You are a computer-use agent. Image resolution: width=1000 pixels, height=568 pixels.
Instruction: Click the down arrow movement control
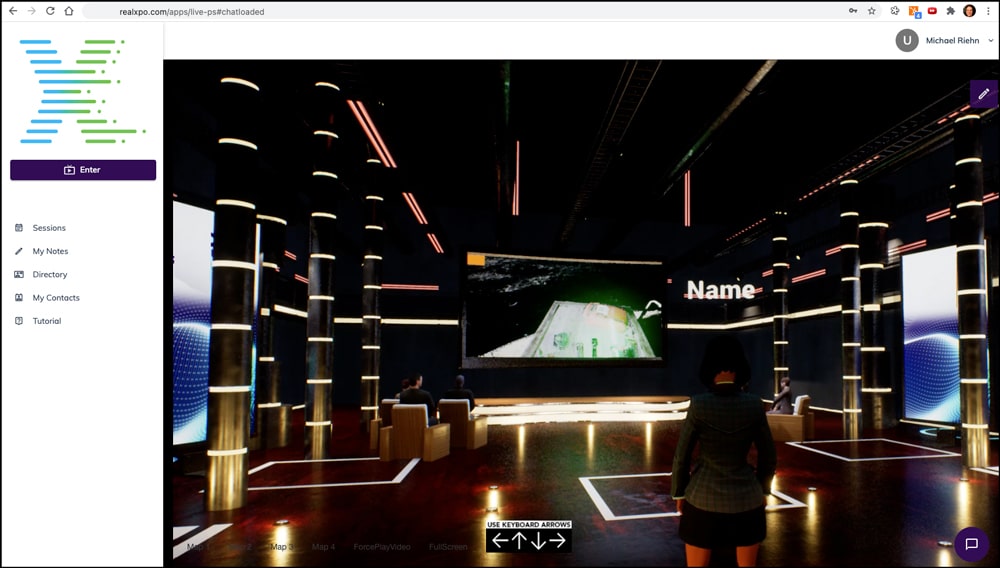[538, 541]
